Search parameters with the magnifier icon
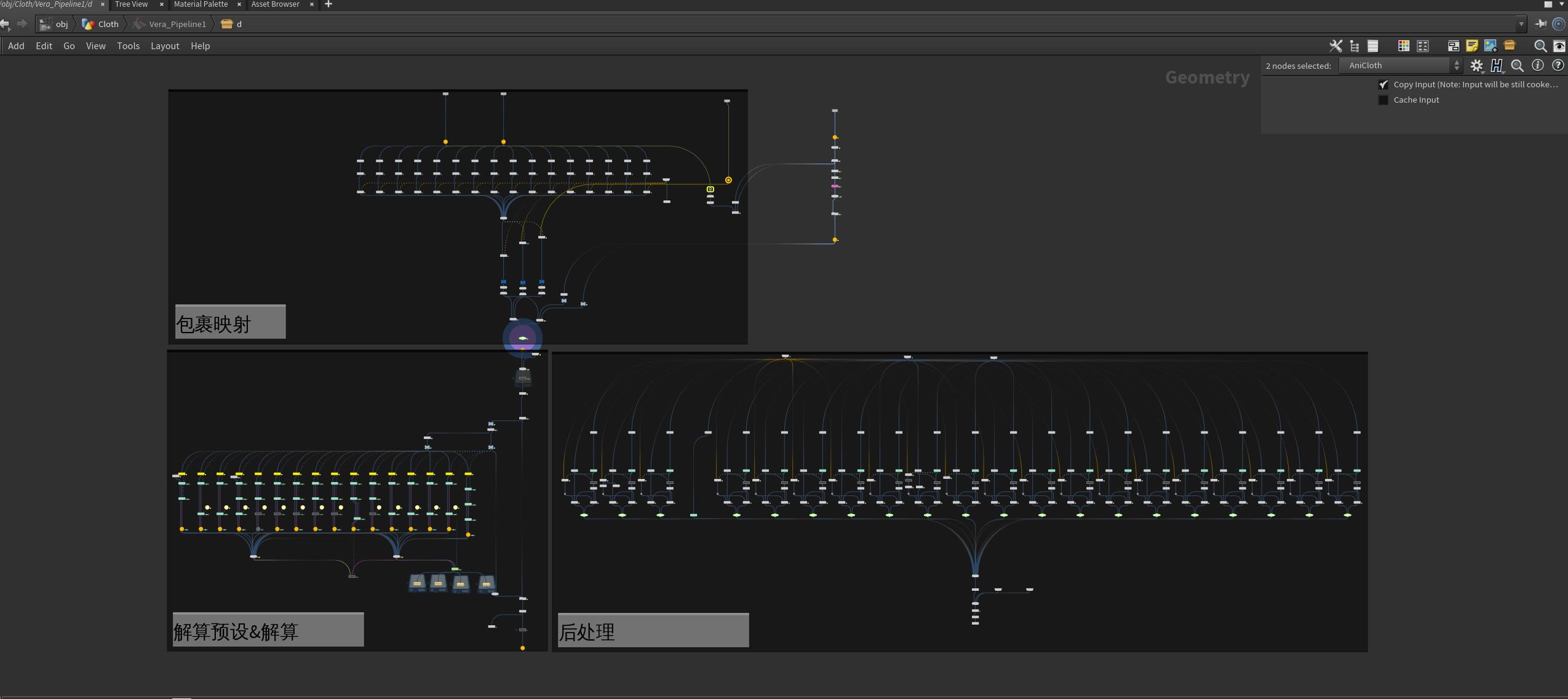The width and height of the screenshot is (1568, 699). pyautogui.click(x=1517, y=66)
